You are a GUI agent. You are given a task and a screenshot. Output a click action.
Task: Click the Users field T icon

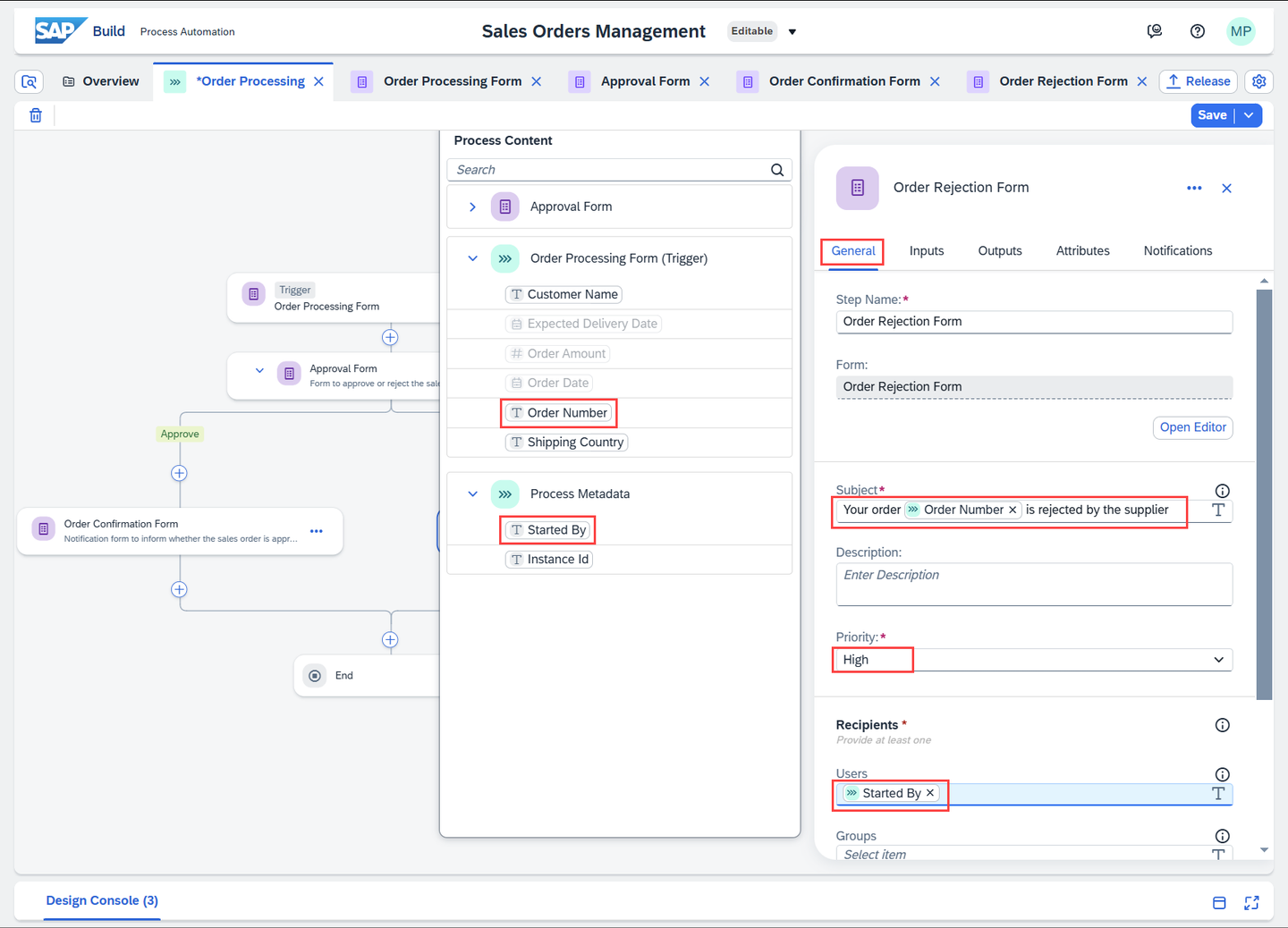(1218, 793)
